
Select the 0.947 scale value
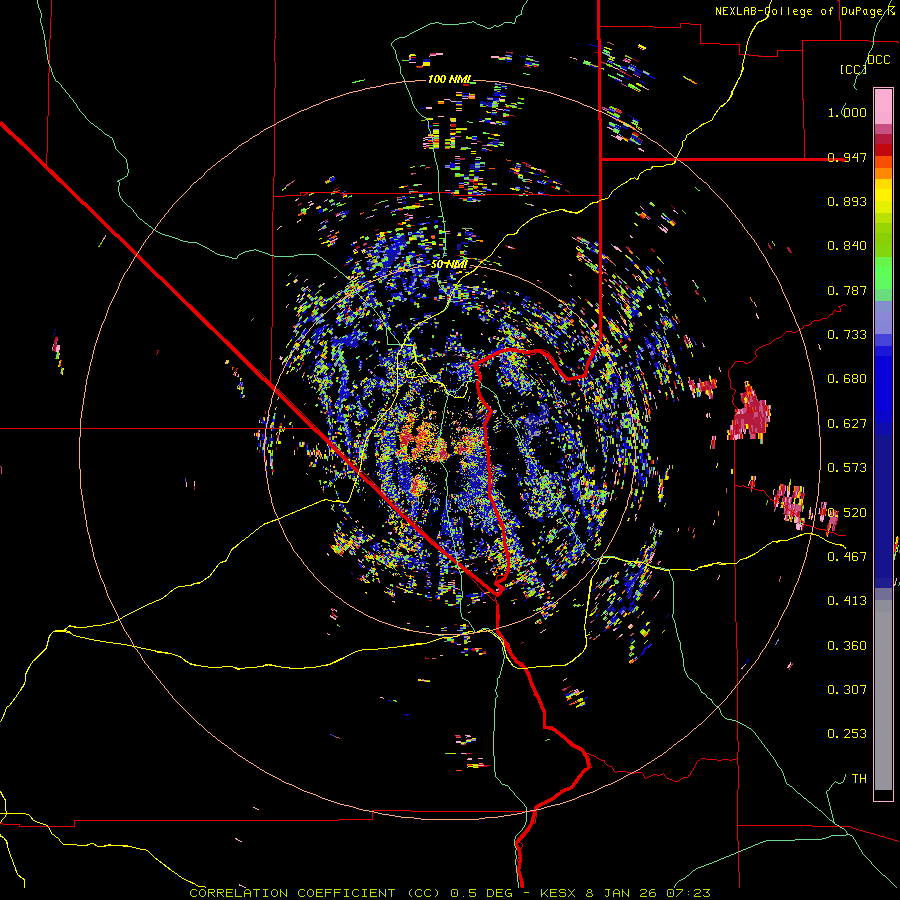click(x=847, y=157)
